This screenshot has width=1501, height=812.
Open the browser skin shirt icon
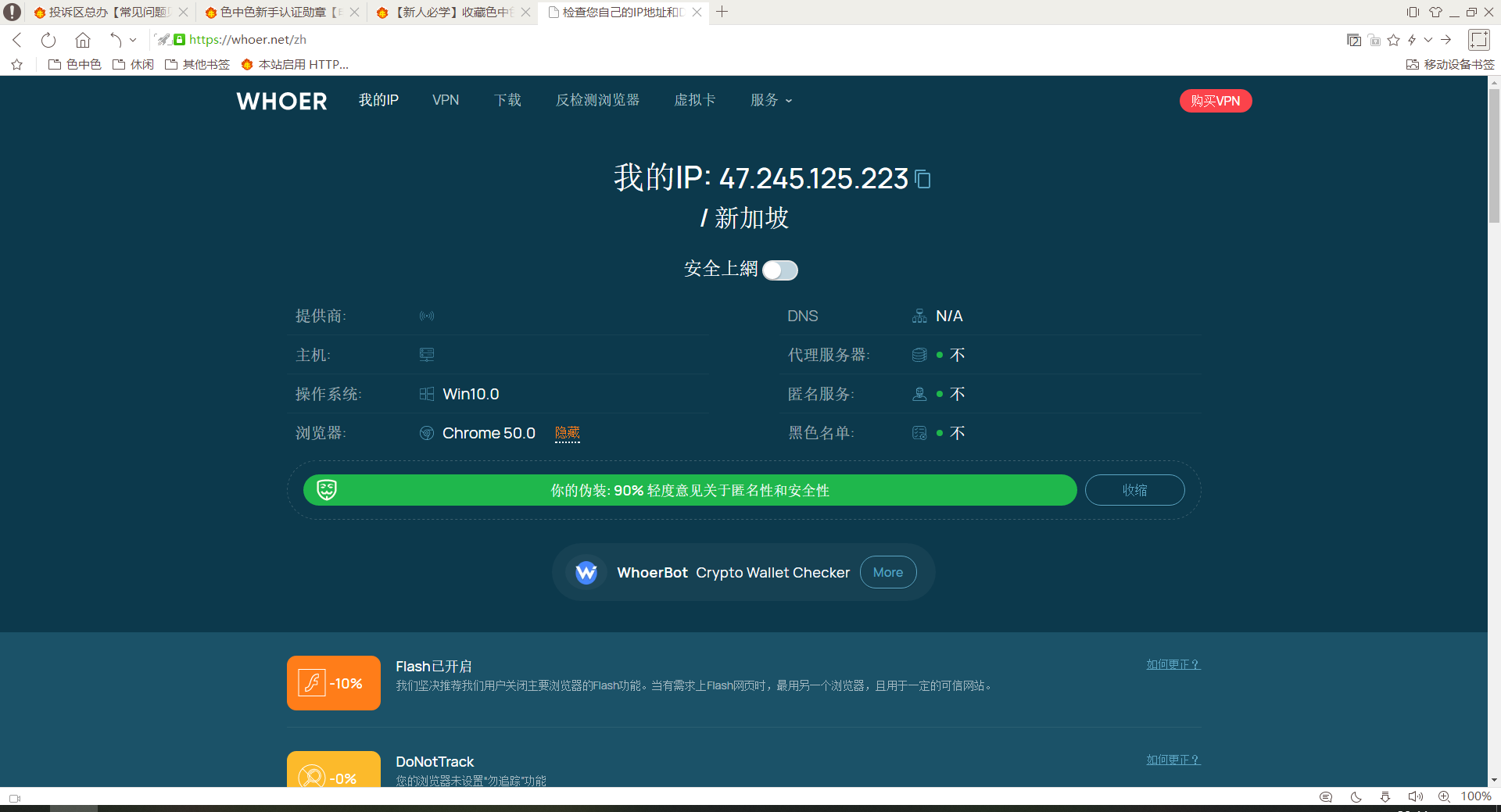[x=1435, y=12]
